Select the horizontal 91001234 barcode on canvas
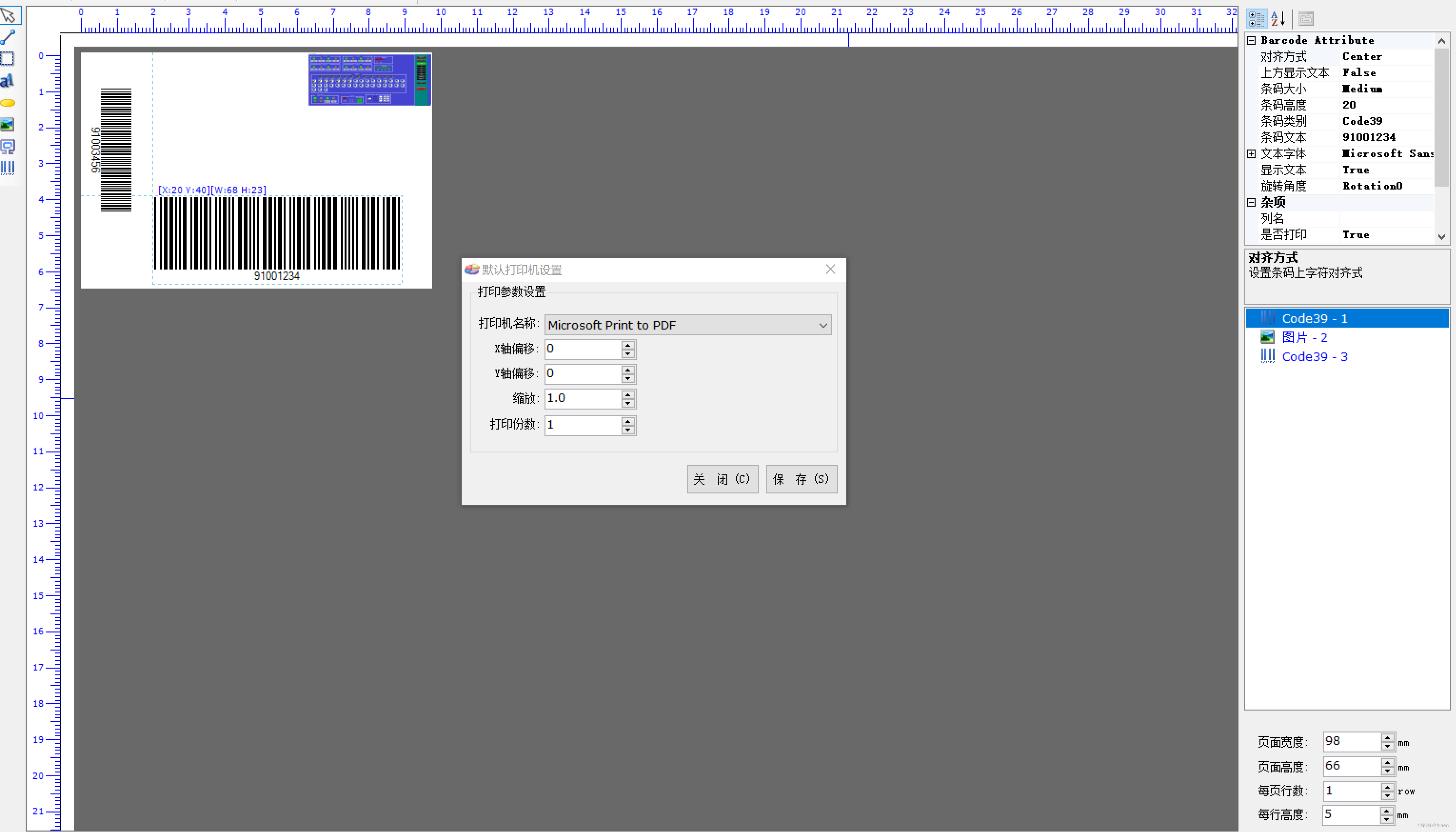The width and height of the screenshot is (1456, 832). (277, 240)
